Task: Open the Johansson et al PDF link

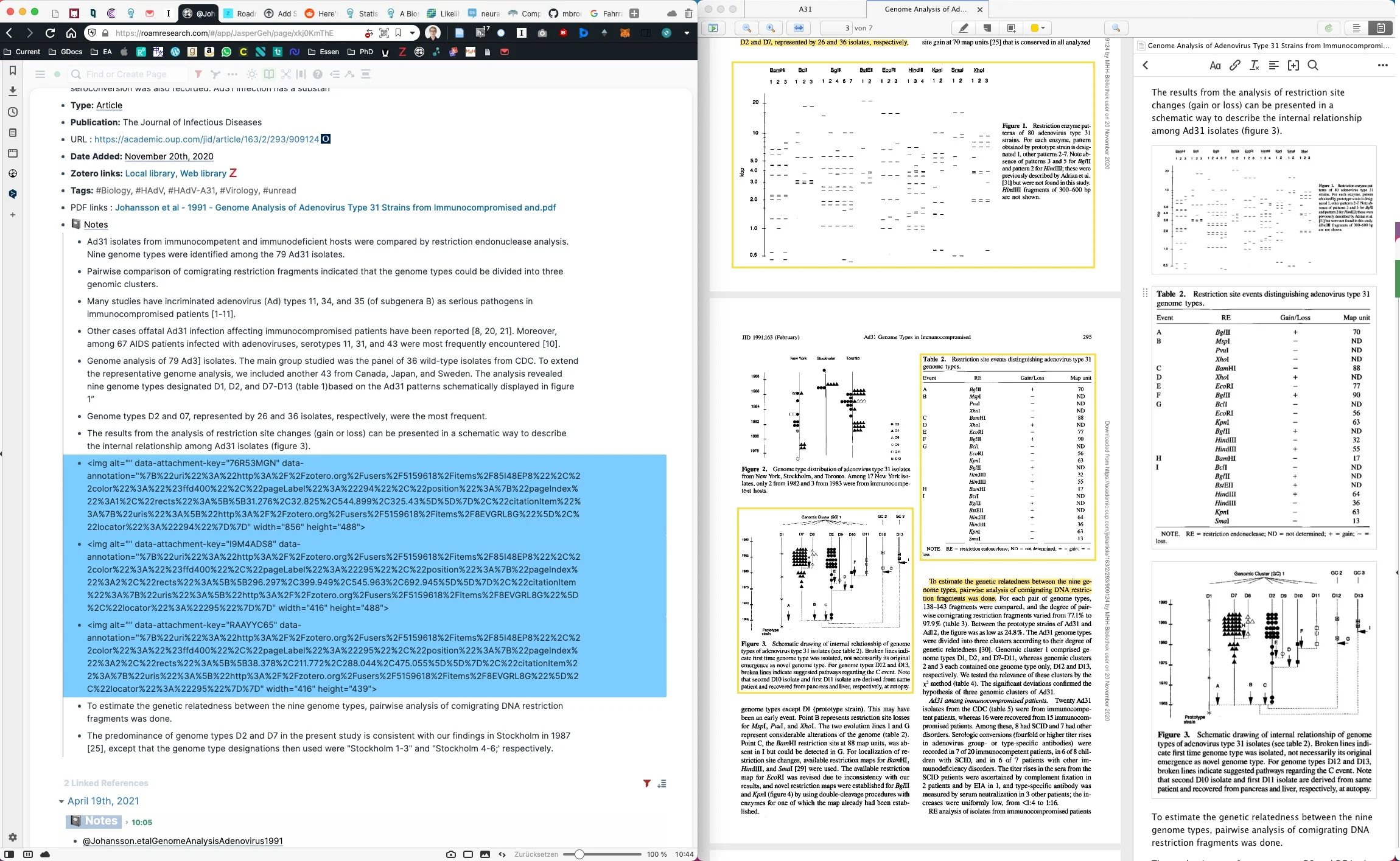Action: [x=335, y=207]
